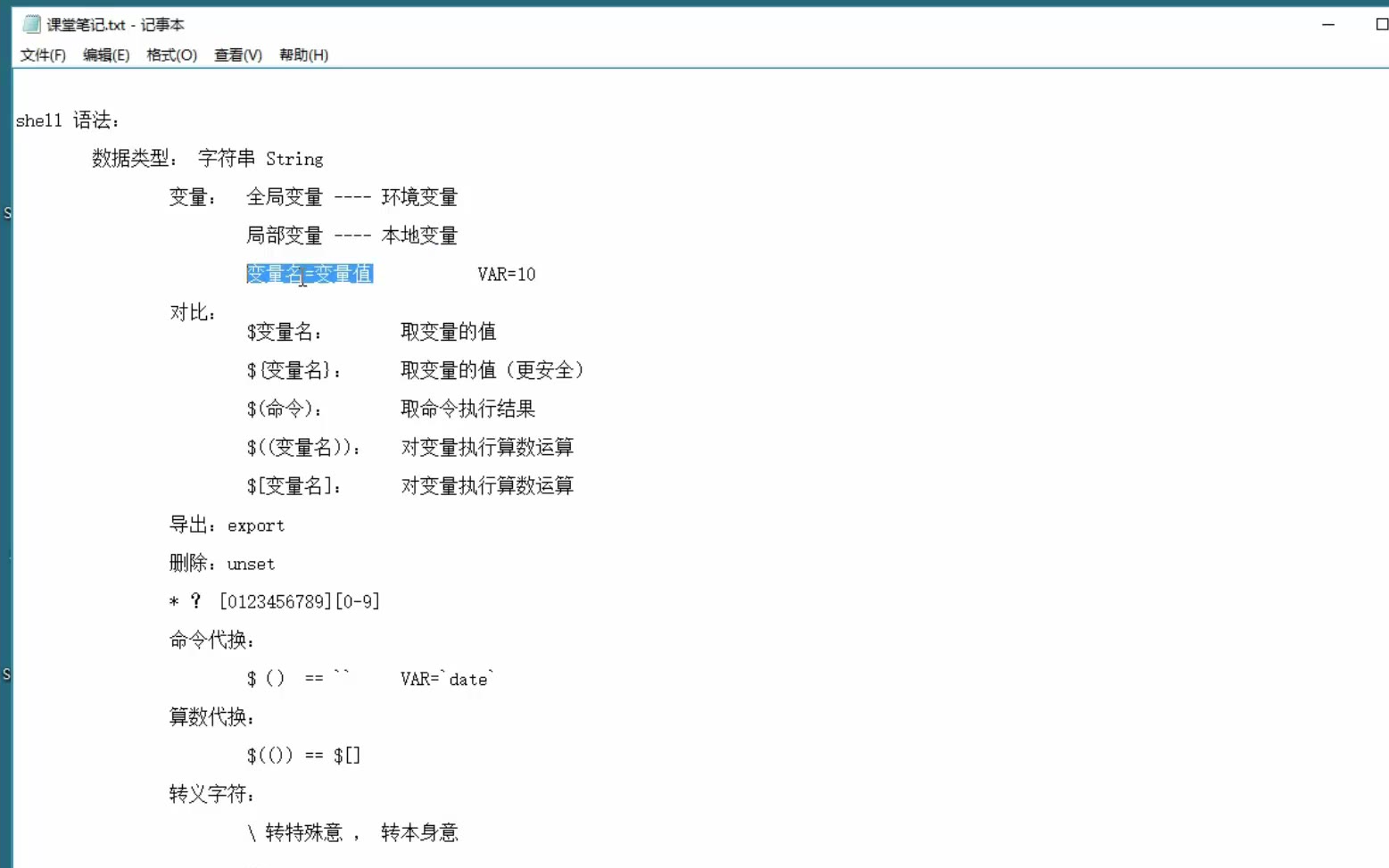The height and width of the screenshot is (868, 1389).
Task: Click the text '转本身意'
Action: pyautogui.click(x=419, y=833)
